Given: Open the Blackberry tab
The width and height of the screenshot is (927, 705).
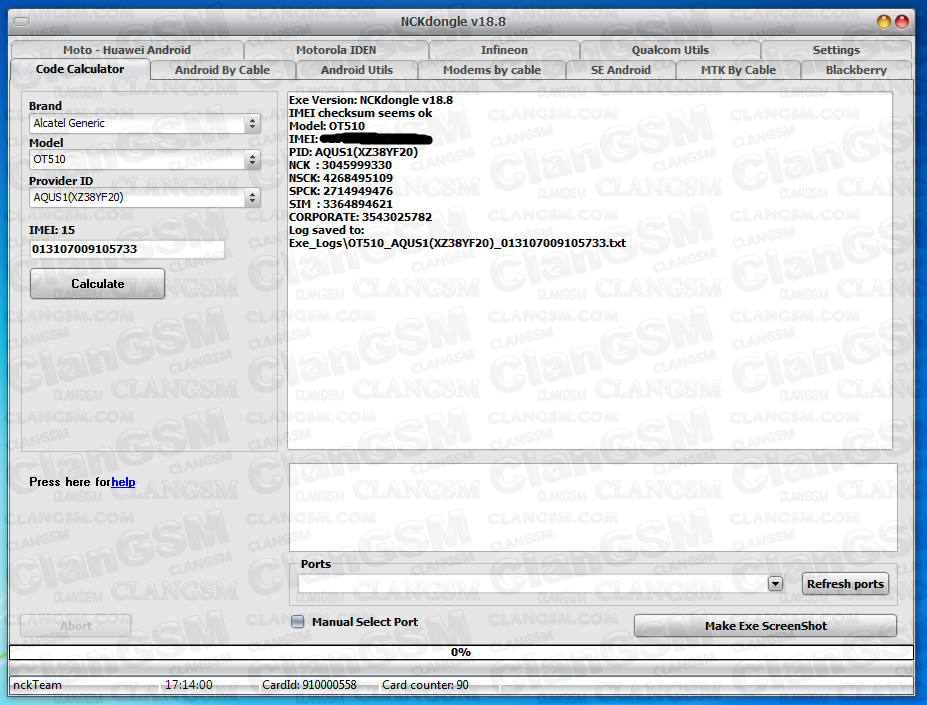Looking at the screenshot, I should click(856, 70).
